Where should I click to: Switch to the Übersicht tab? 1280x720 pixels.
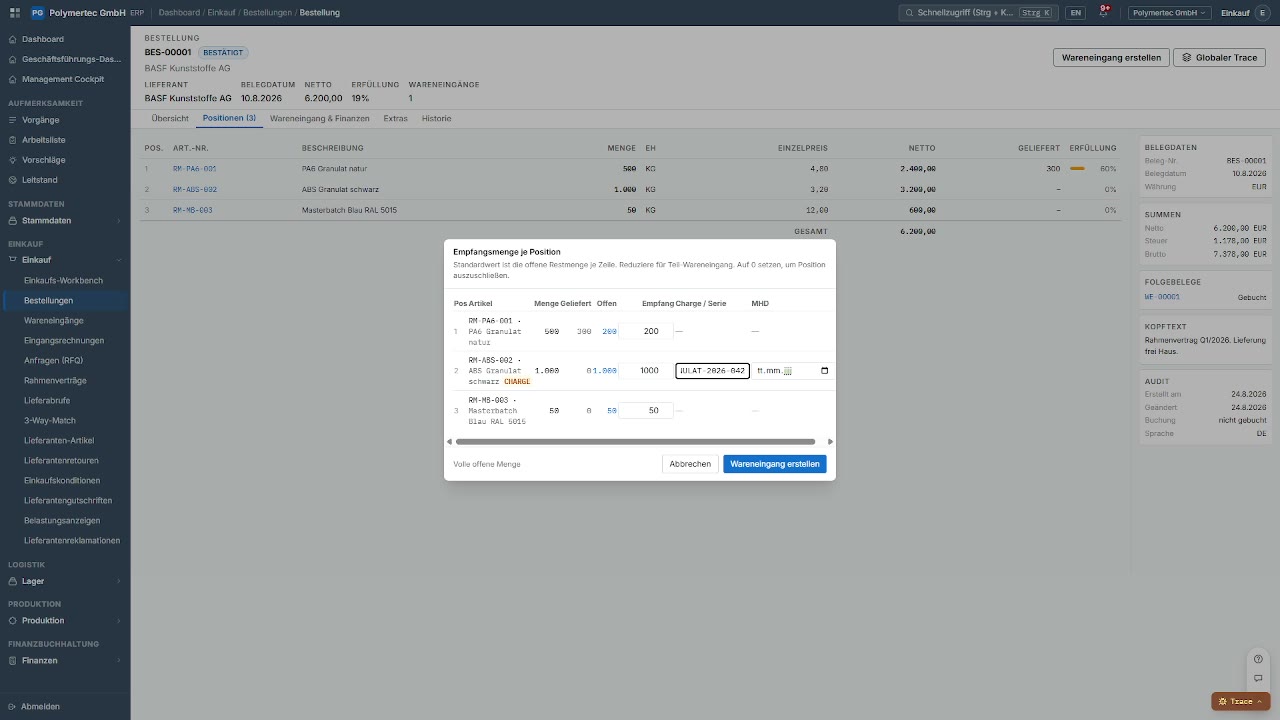(170, 118)
